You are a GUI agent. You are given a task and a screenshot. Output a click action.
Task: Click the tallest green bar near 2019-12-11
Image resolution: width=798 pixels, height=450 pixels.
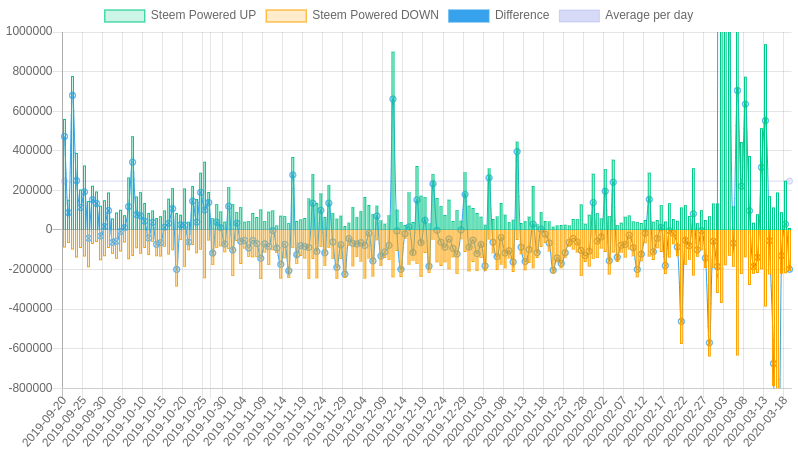point(393,140)
